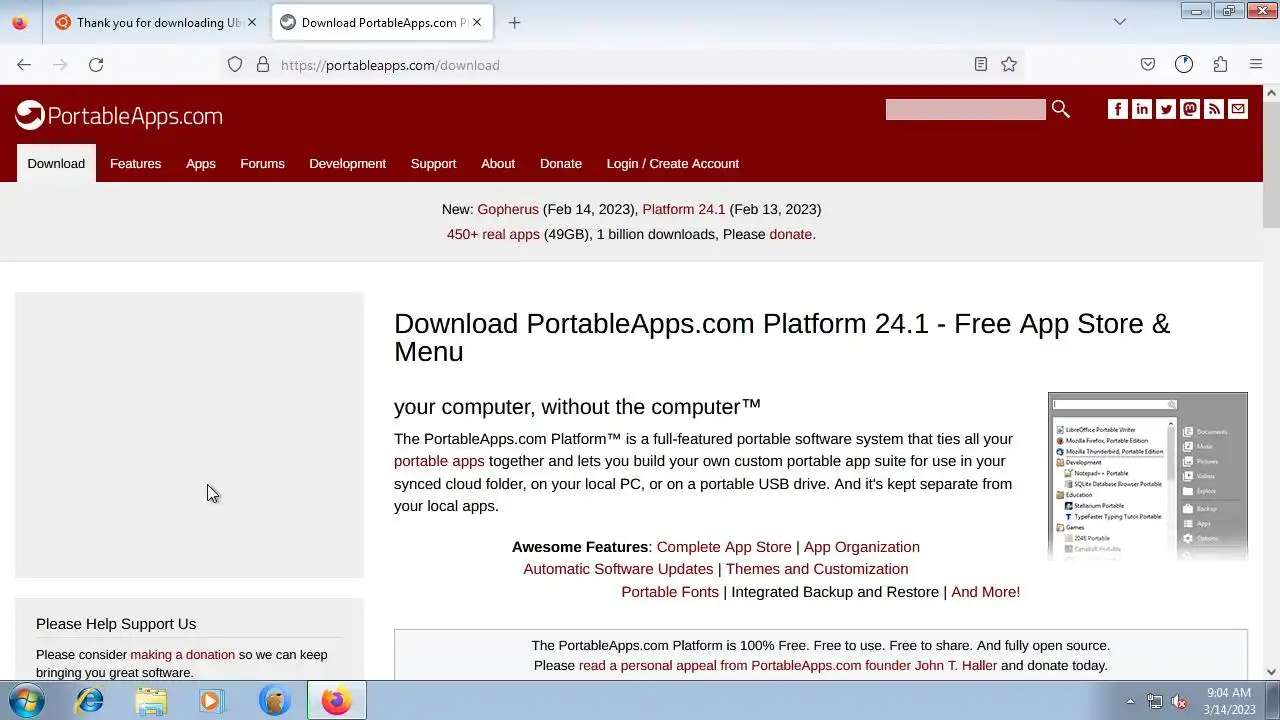The height and width of the screenshot is (720, 1280).
Task: Launch Internet Explorer from the taskbar
Action: pos(89,700)
